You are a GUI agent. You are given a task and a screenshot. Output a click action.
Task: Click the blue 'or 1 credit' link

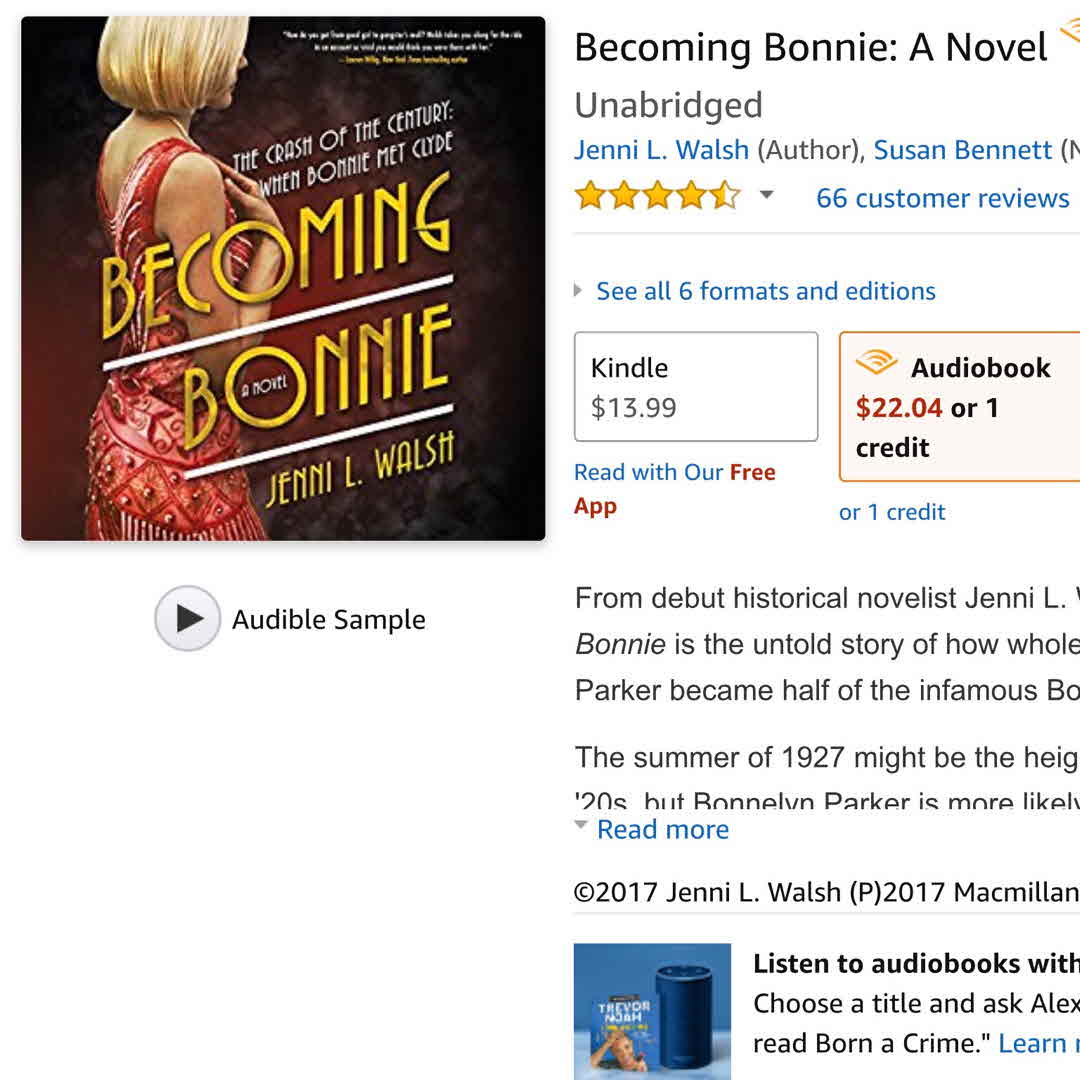pyautogui.click(x=892, y=512)
